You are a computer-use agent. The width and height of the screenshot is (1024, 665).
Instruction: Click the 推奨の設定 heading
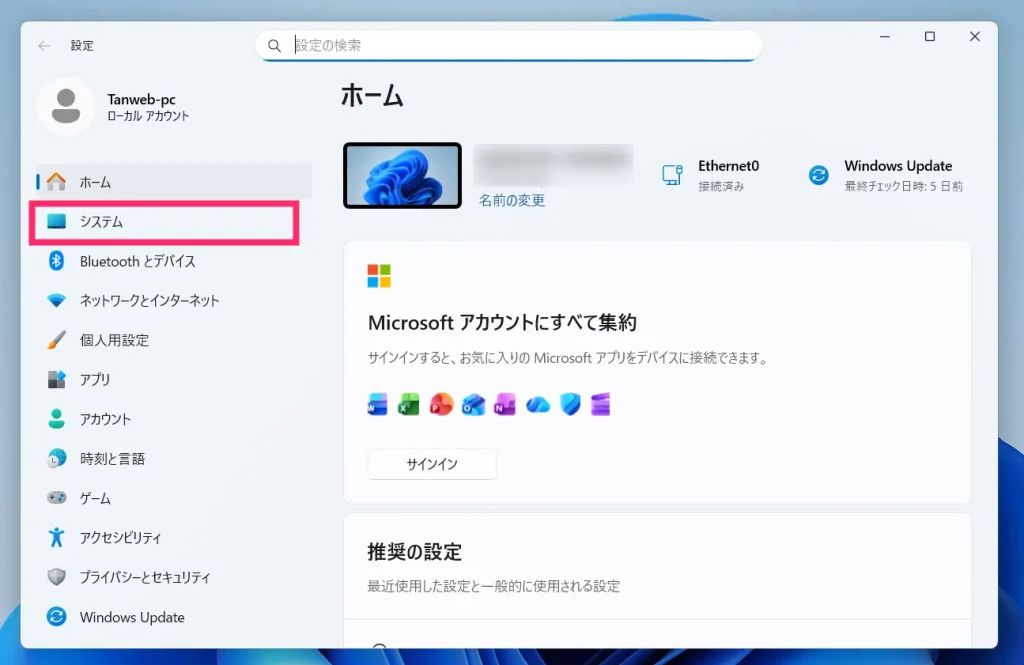point(414,551)
